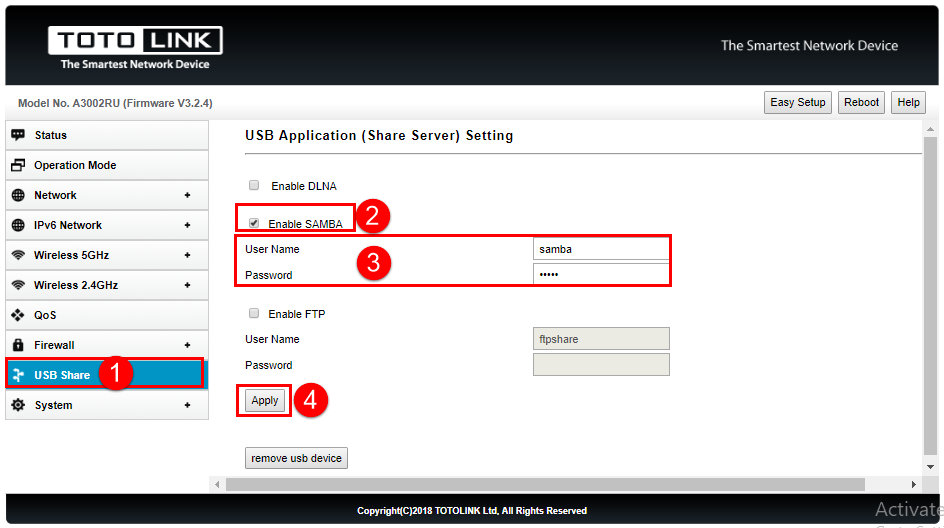Click the System gear icon
This screenshot has height=528, width=944.
coord(18,405)
